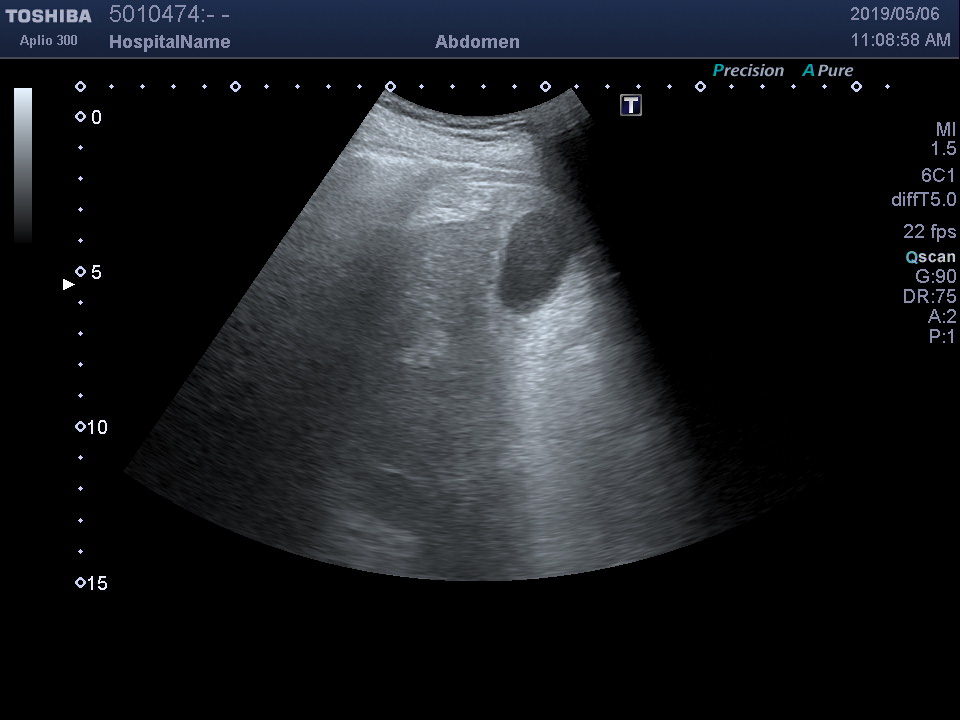Click the 10 cm depth marker
Image resolution: width=960 pixels, height=720 pixels.
coord(91,427)
